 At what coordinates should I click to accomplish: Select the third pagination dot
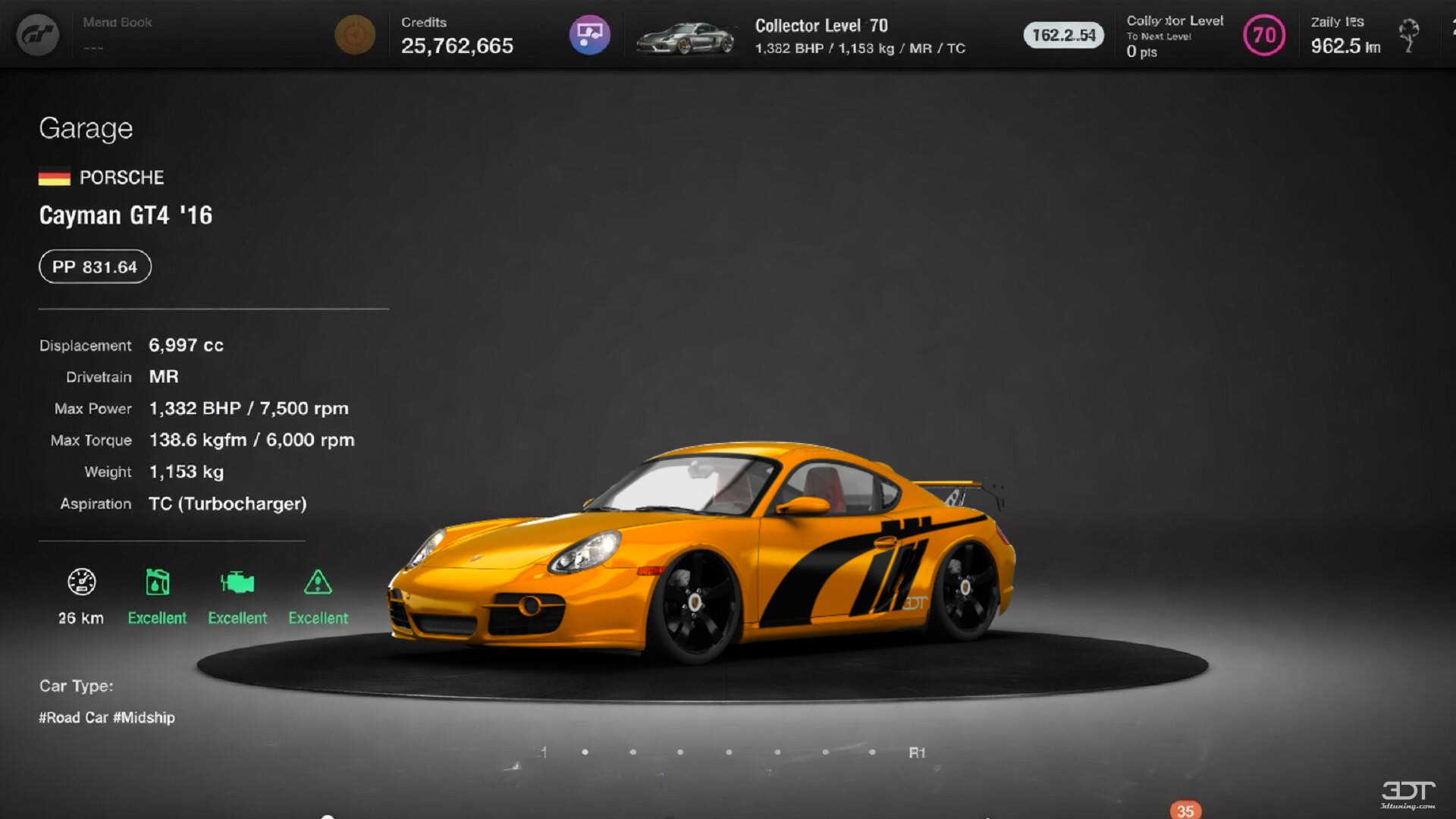click(682, 752)
